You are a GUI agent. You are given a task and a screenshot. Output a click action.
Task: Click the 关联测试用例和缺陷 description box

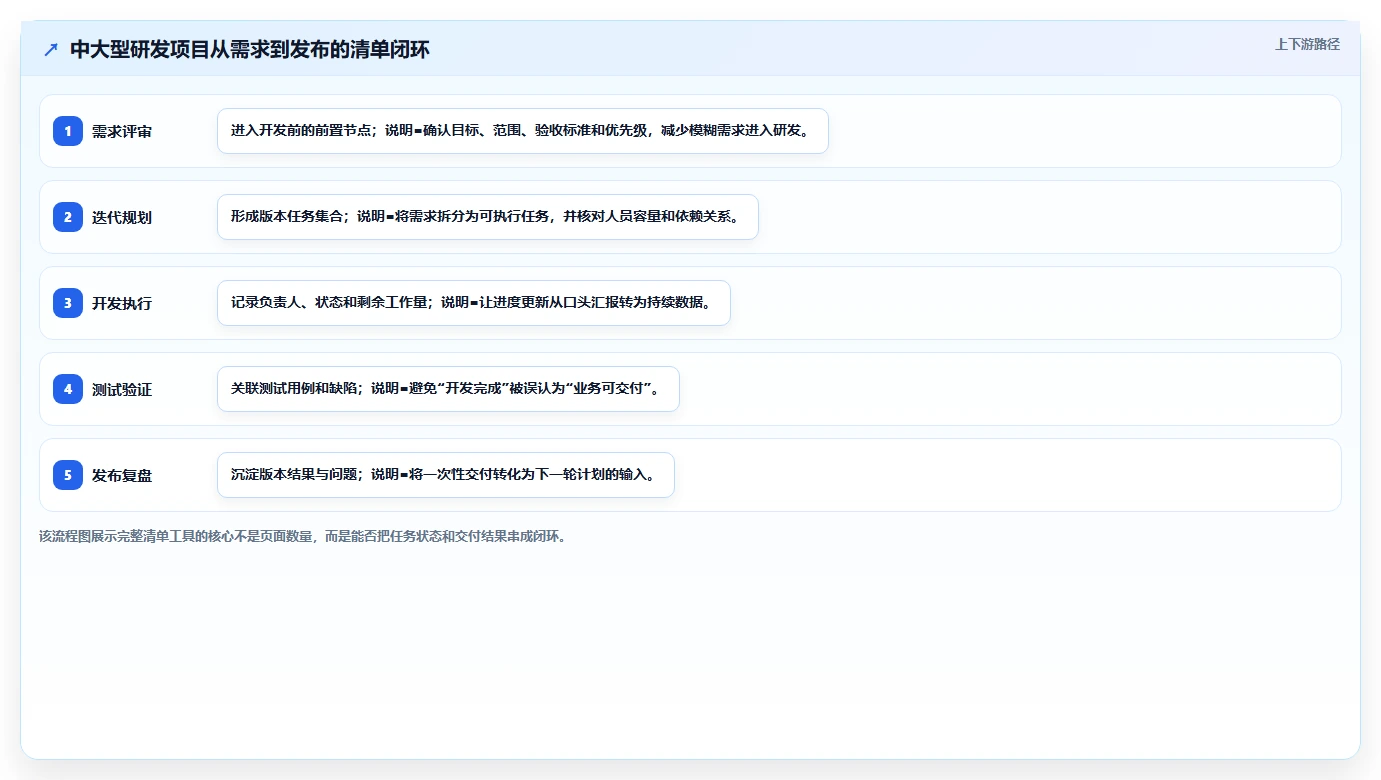click(448, 389)
